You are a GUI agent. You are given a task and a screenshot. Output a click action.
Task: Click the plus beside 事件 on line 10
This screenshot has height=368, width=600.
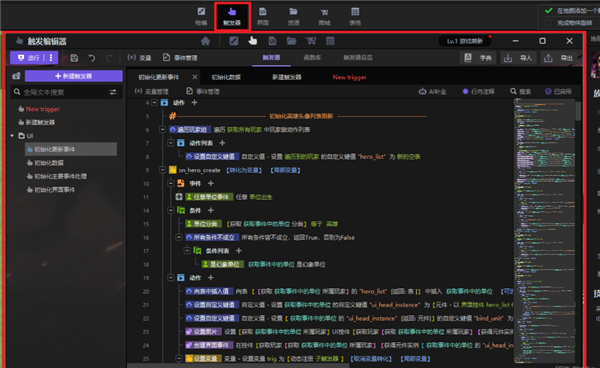[210, 183]
